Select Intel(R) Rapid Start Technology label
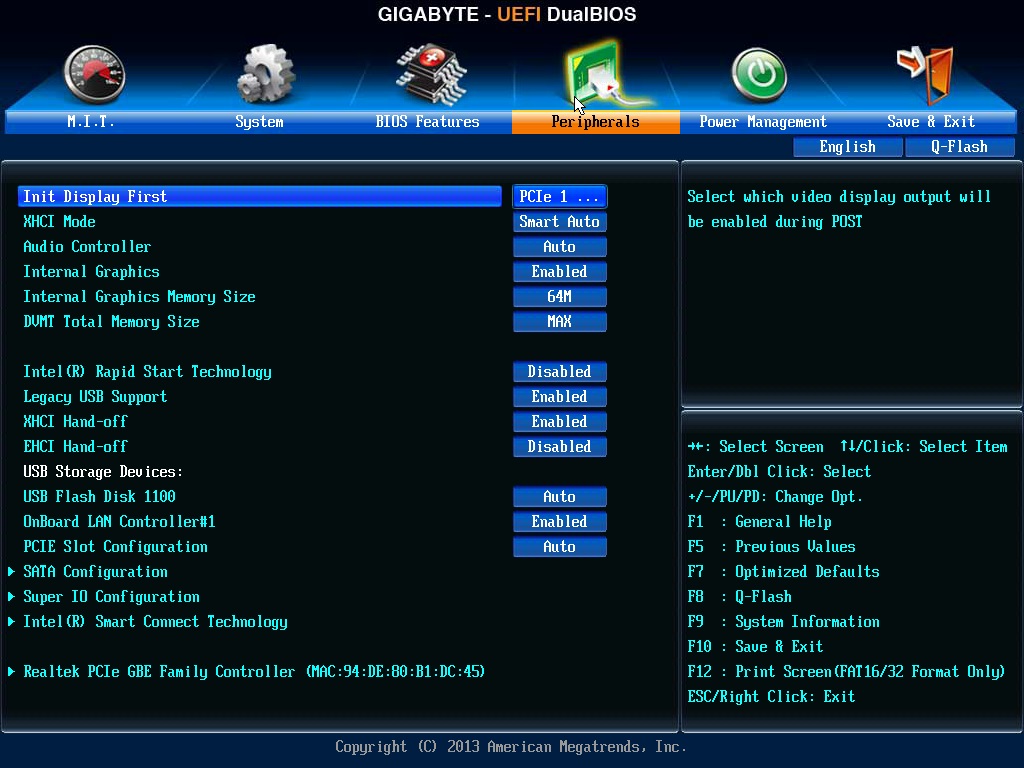 (x=147, y=372)
